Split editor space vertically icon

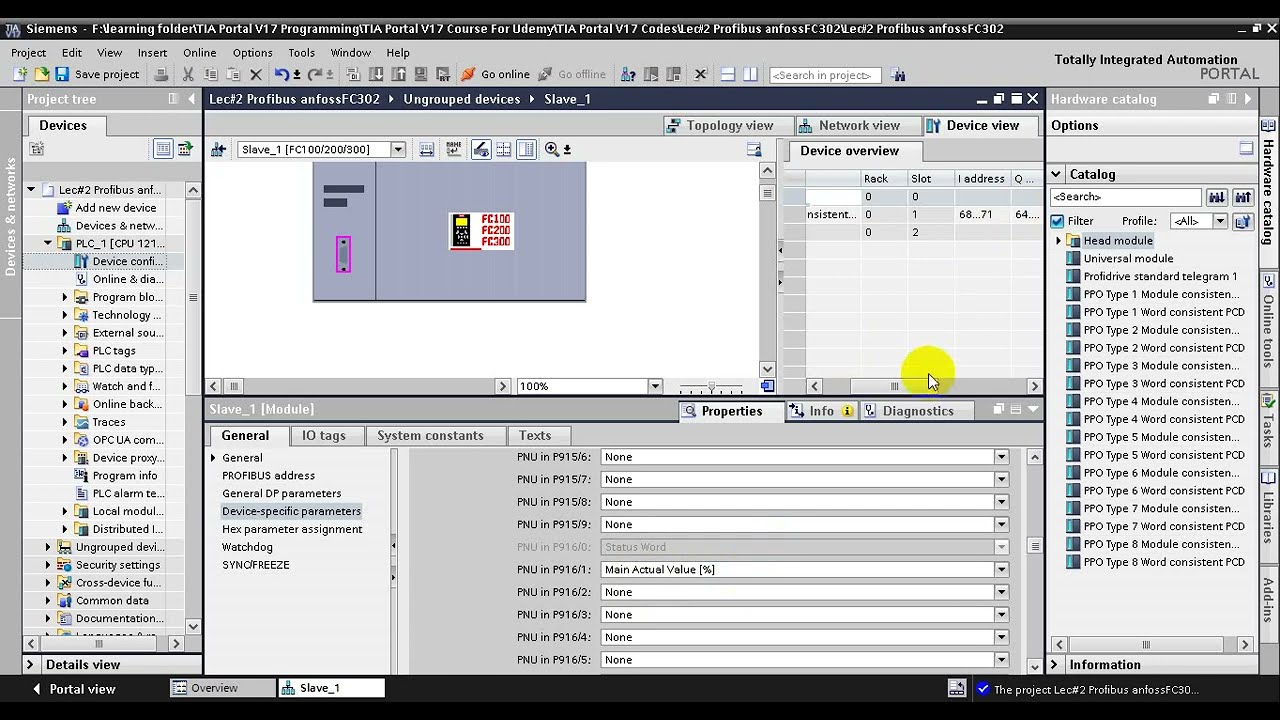click(751, 75)
